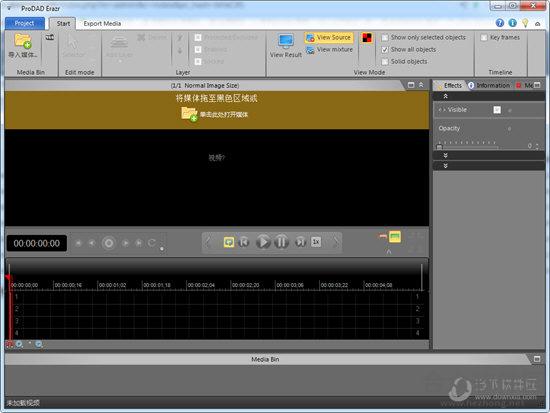Enable Show only selected objects checkbox

(385, 38)
